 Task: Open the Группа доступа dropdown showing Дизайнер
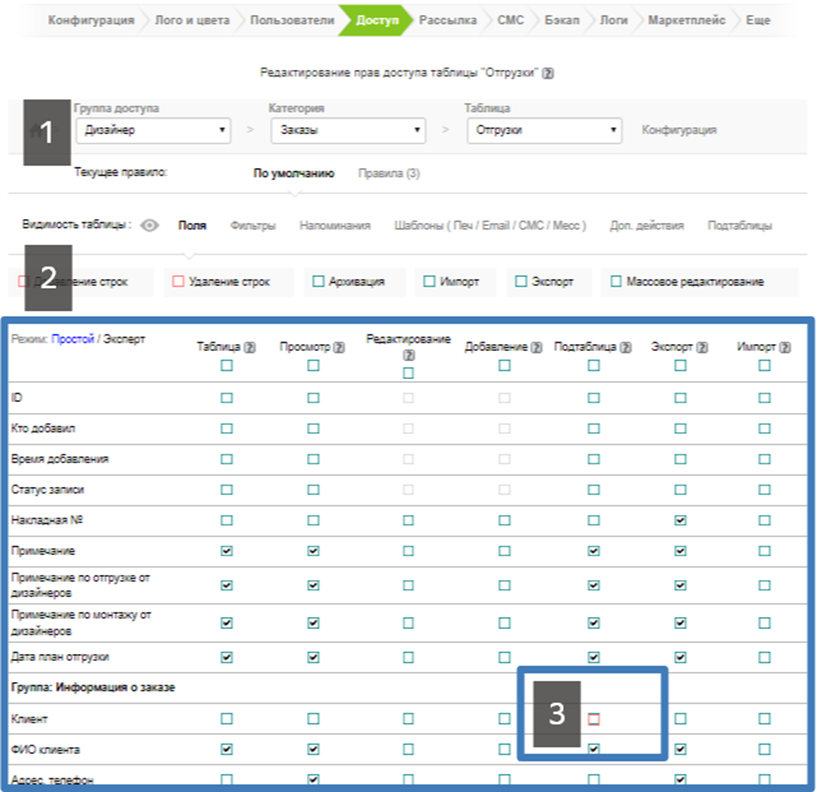coord(152,130)
